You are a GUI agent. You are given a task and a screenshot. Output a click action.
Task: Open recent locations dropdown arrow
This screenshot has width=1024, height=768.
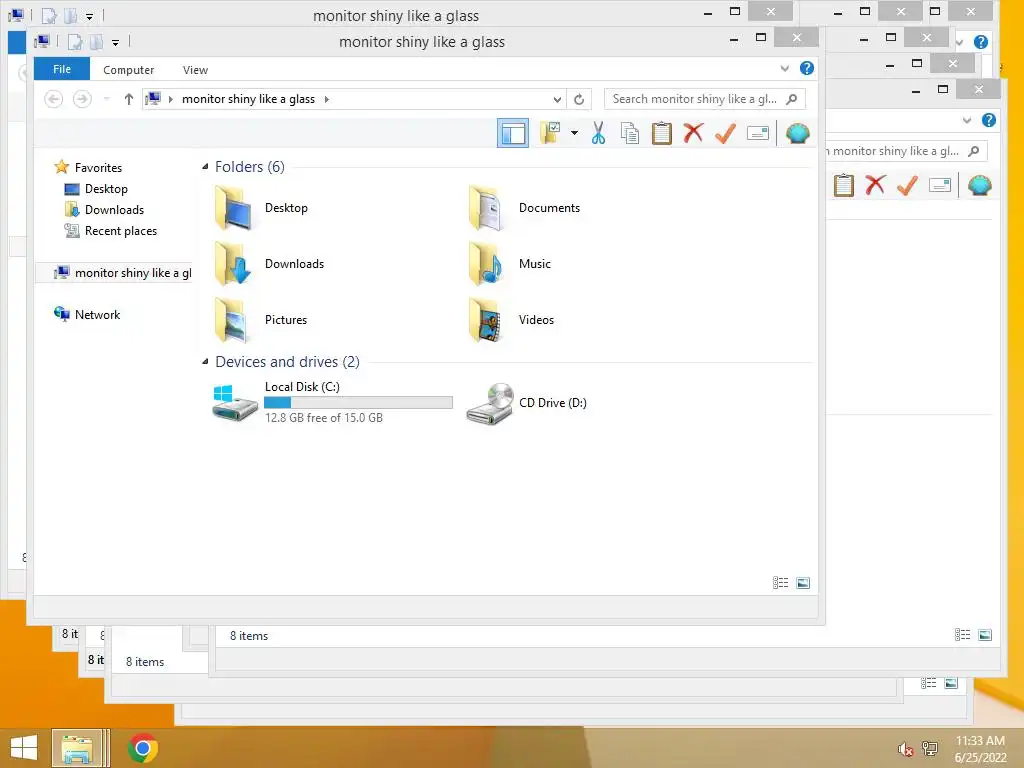(x=106, y=99)
